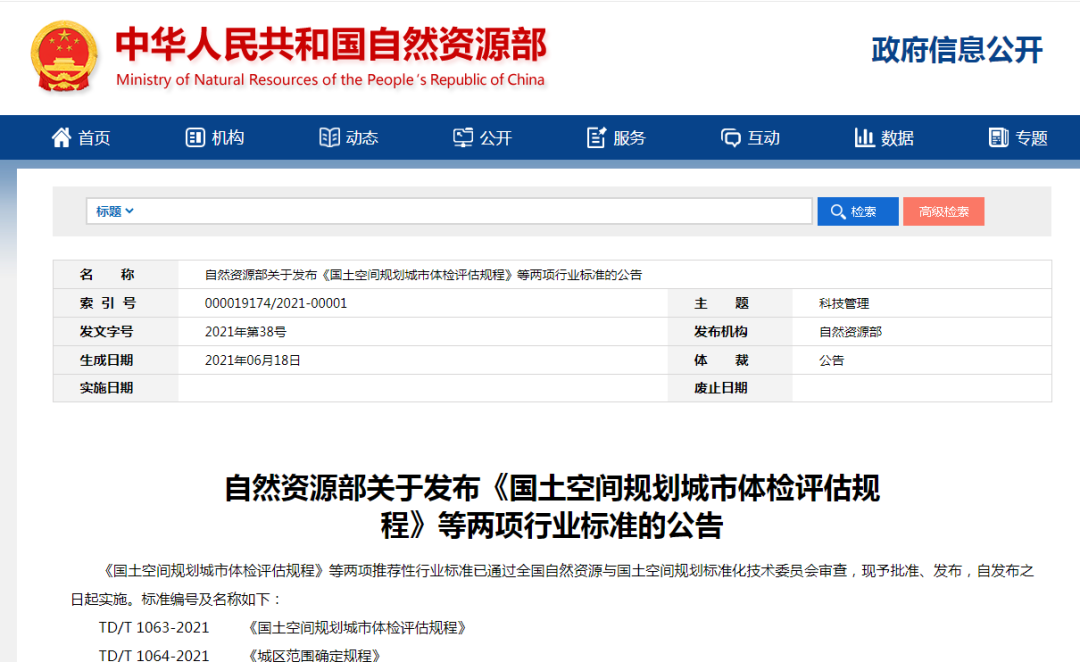
Task: Open the 服务 menu item
Action: coord(616,138)
